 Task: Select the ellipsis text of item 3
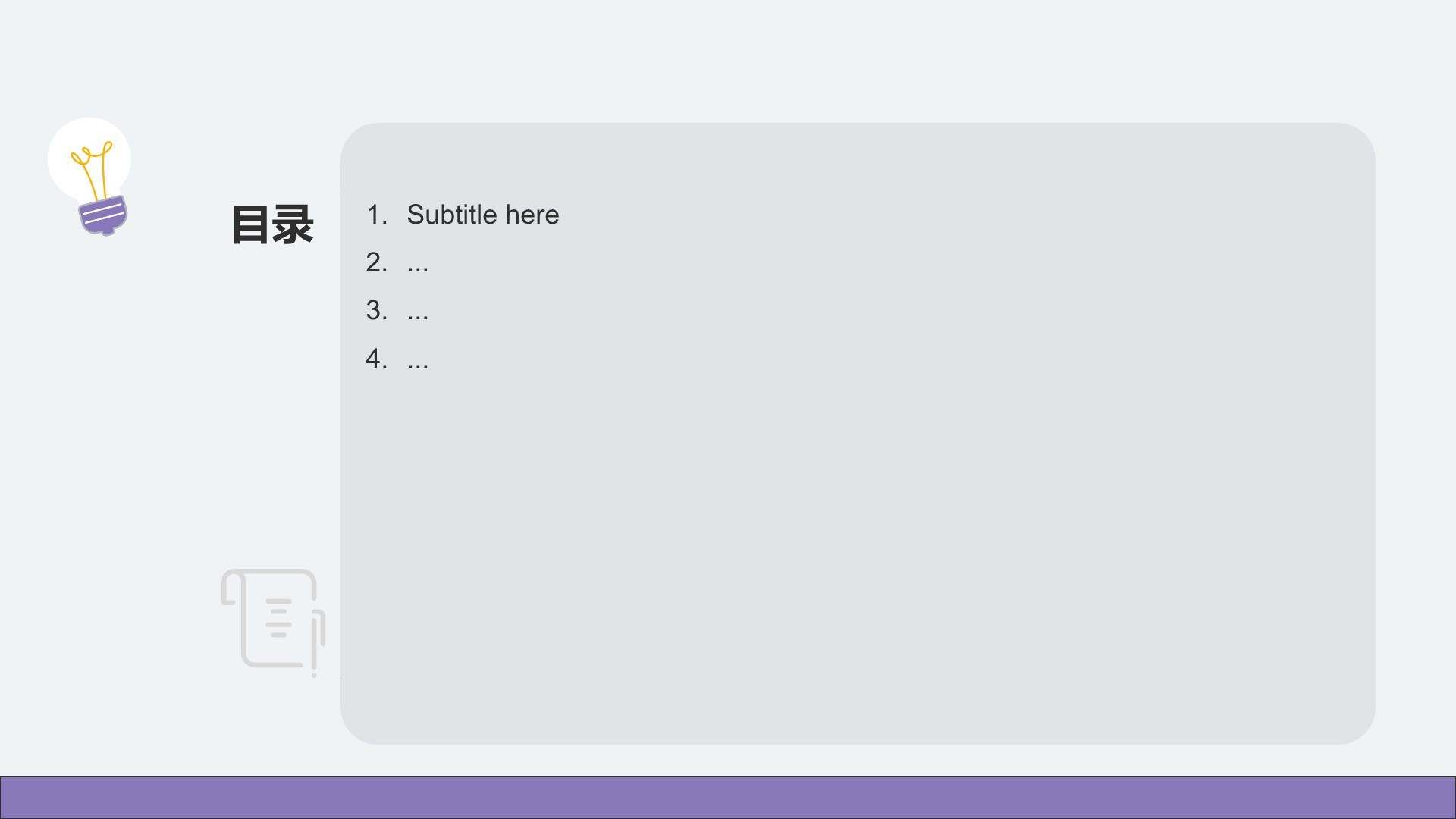click(418, 312)
